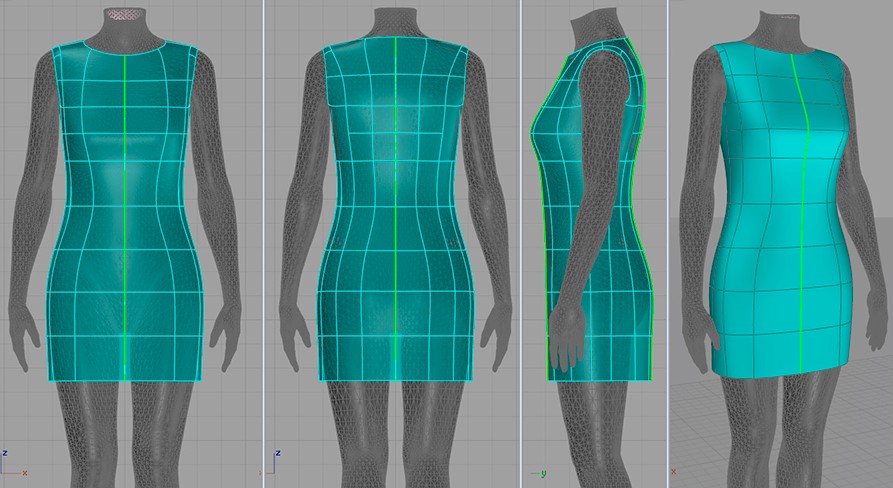Click the red x axis label in front viewport
Screen dimensions: 893x488
coord(25,473)
